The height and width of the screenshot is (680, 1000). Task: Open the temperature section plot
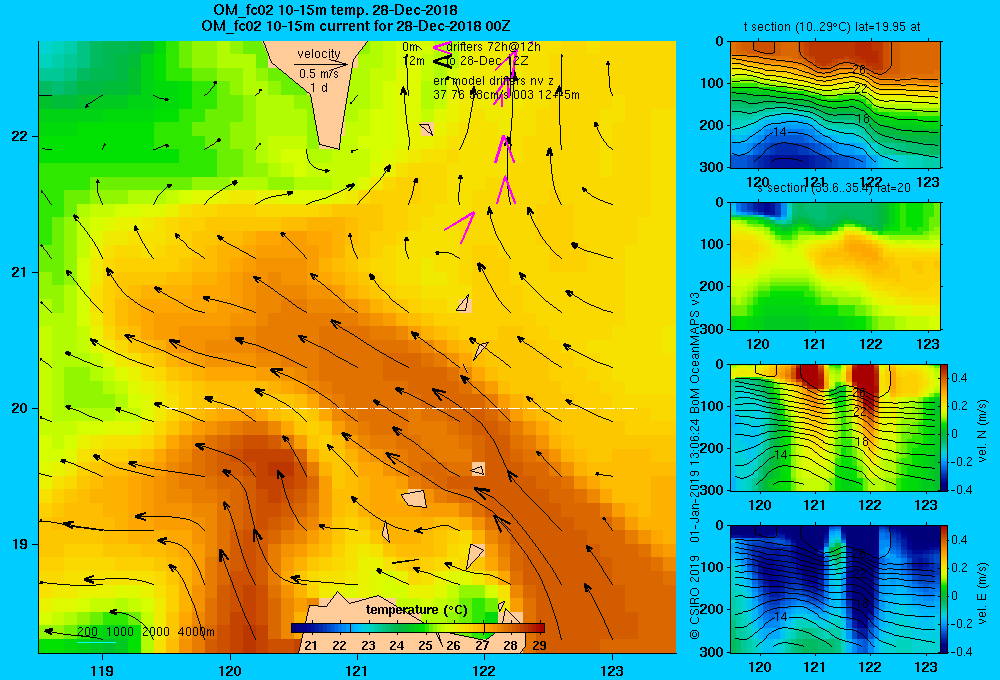835,105
